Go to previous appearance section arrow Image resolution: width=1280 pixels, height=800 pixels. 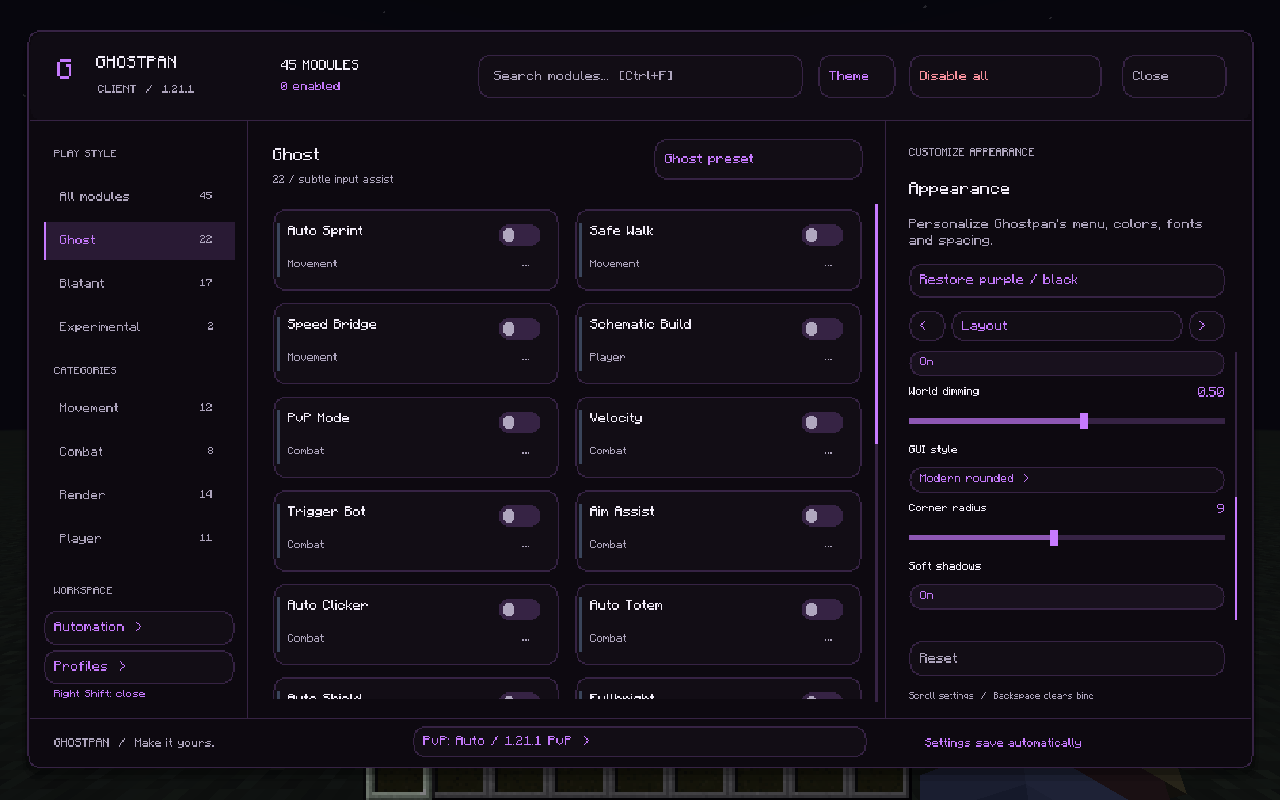point(926,326)
